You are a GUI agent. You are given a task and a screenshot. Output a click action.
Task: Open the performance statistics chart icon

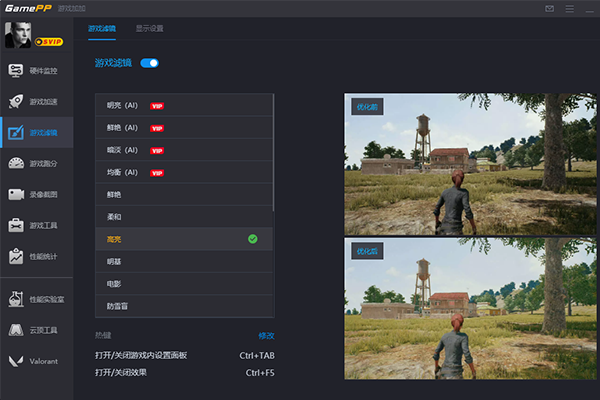[x=16, y=256]
